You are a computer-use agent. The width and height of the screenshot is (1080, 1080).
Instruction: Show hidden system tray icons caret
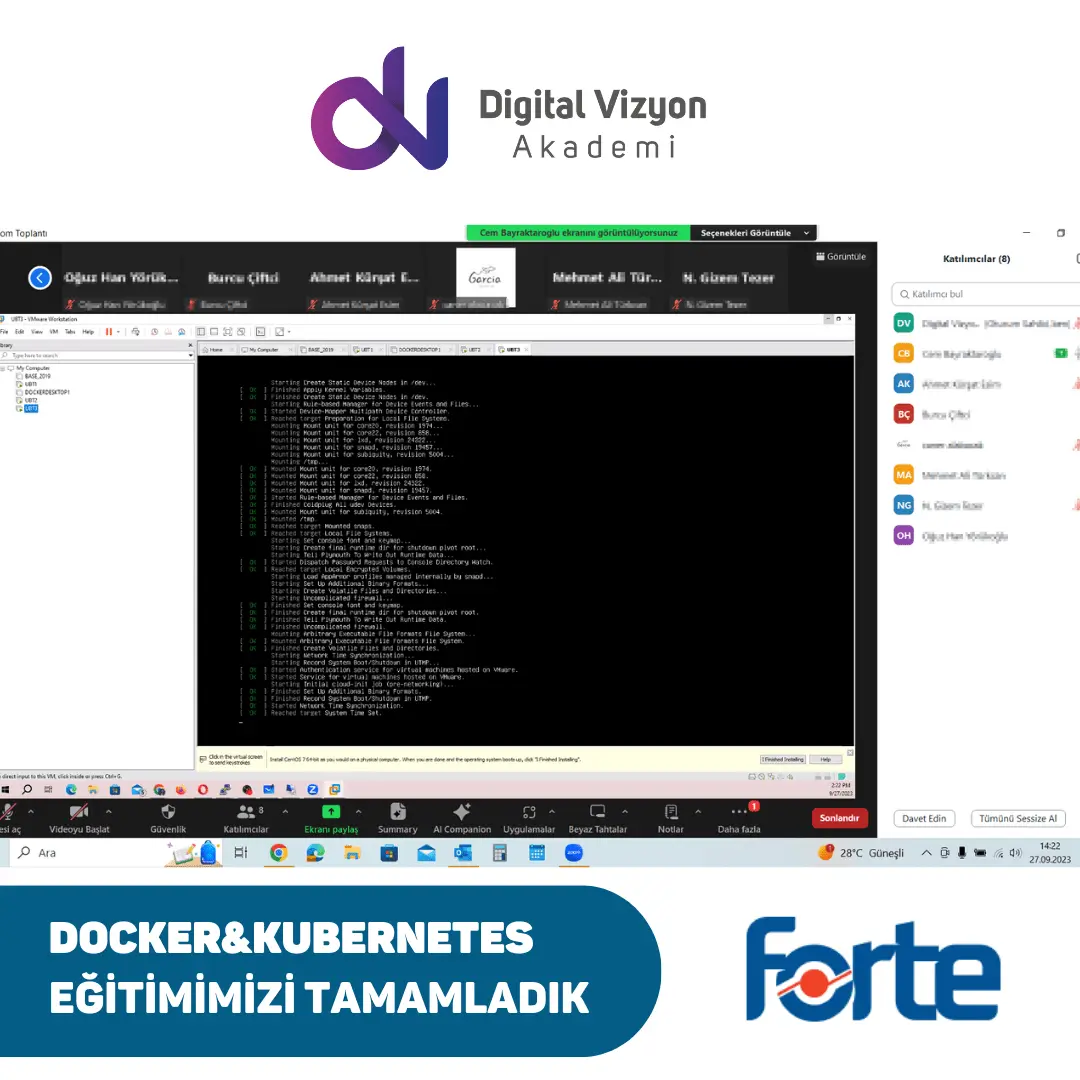point(926,853)
